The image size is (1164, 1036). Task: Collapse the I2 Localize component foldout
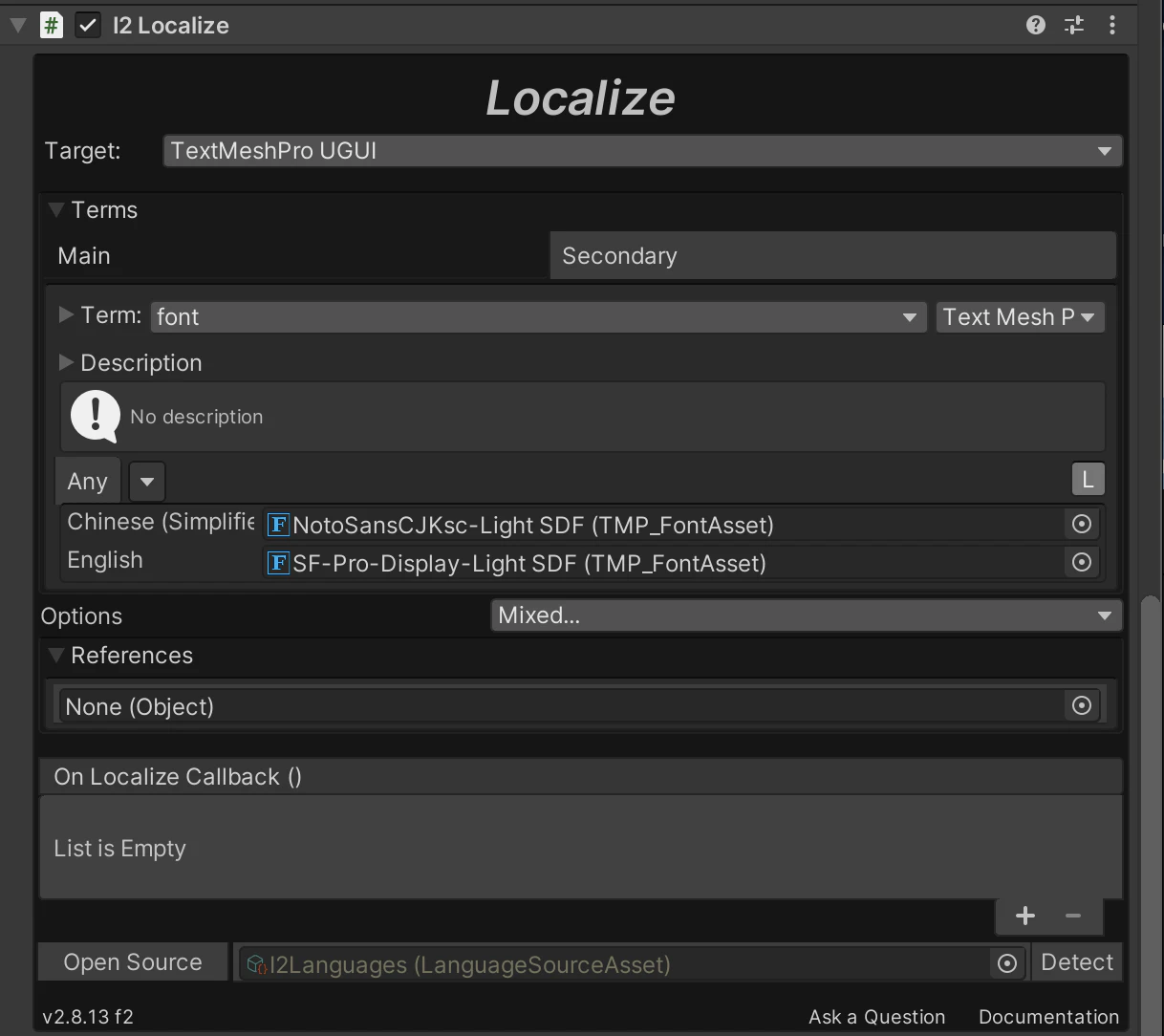[x=18, y=25]
